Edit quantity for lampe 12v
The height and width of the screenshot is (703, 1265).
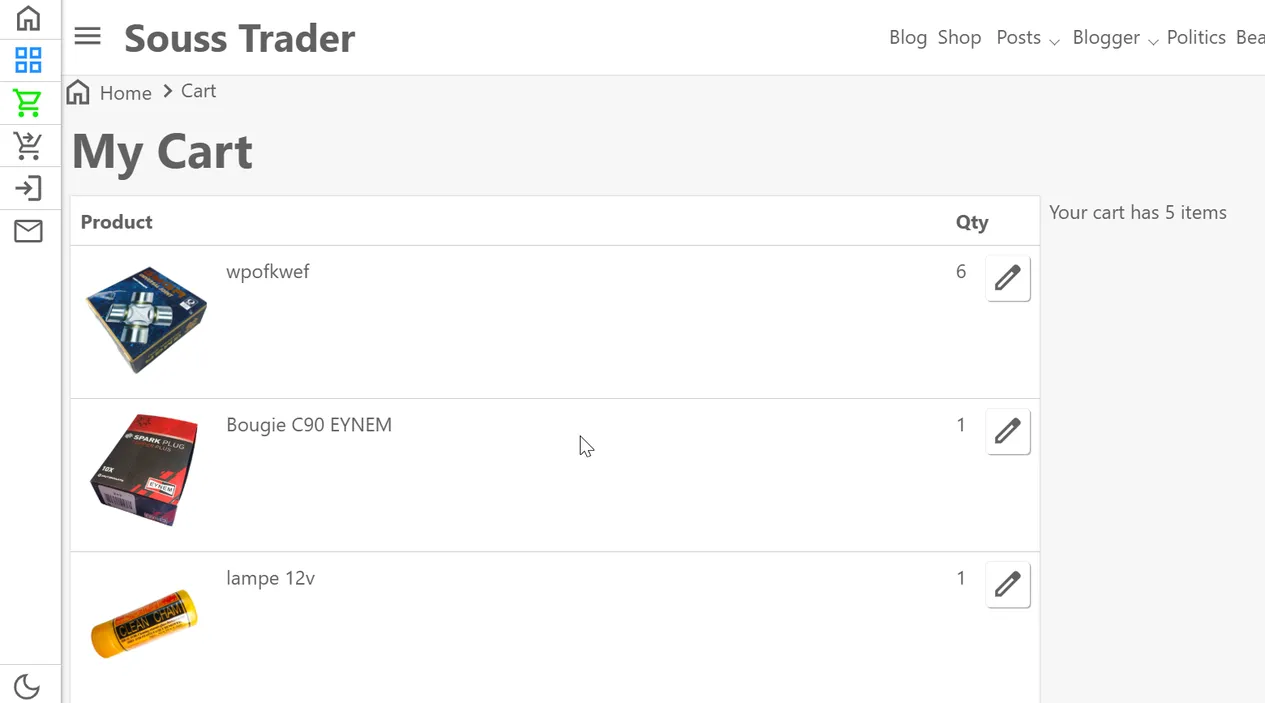pos(1007,584)
